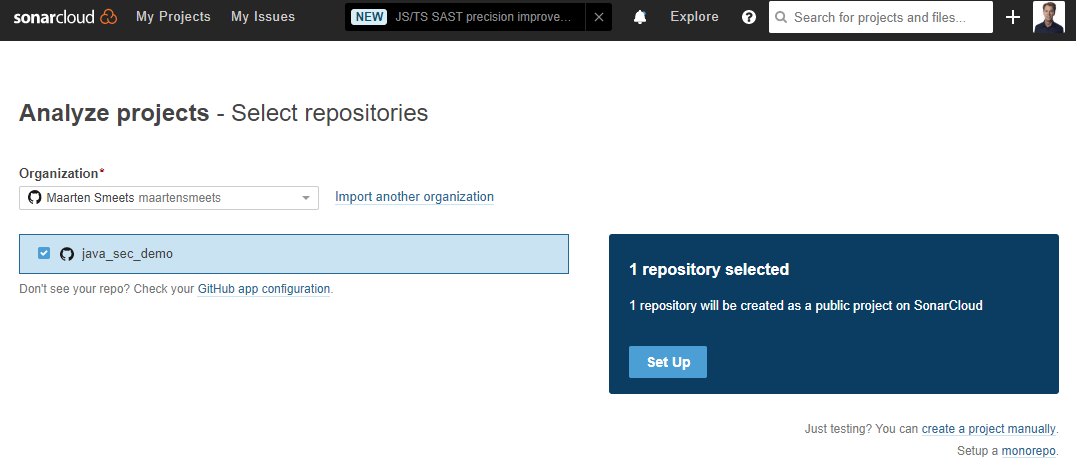The image size is (1076, 467).
Task: Click the GitHub icon beside java_sec_demo
Action: 67,254
